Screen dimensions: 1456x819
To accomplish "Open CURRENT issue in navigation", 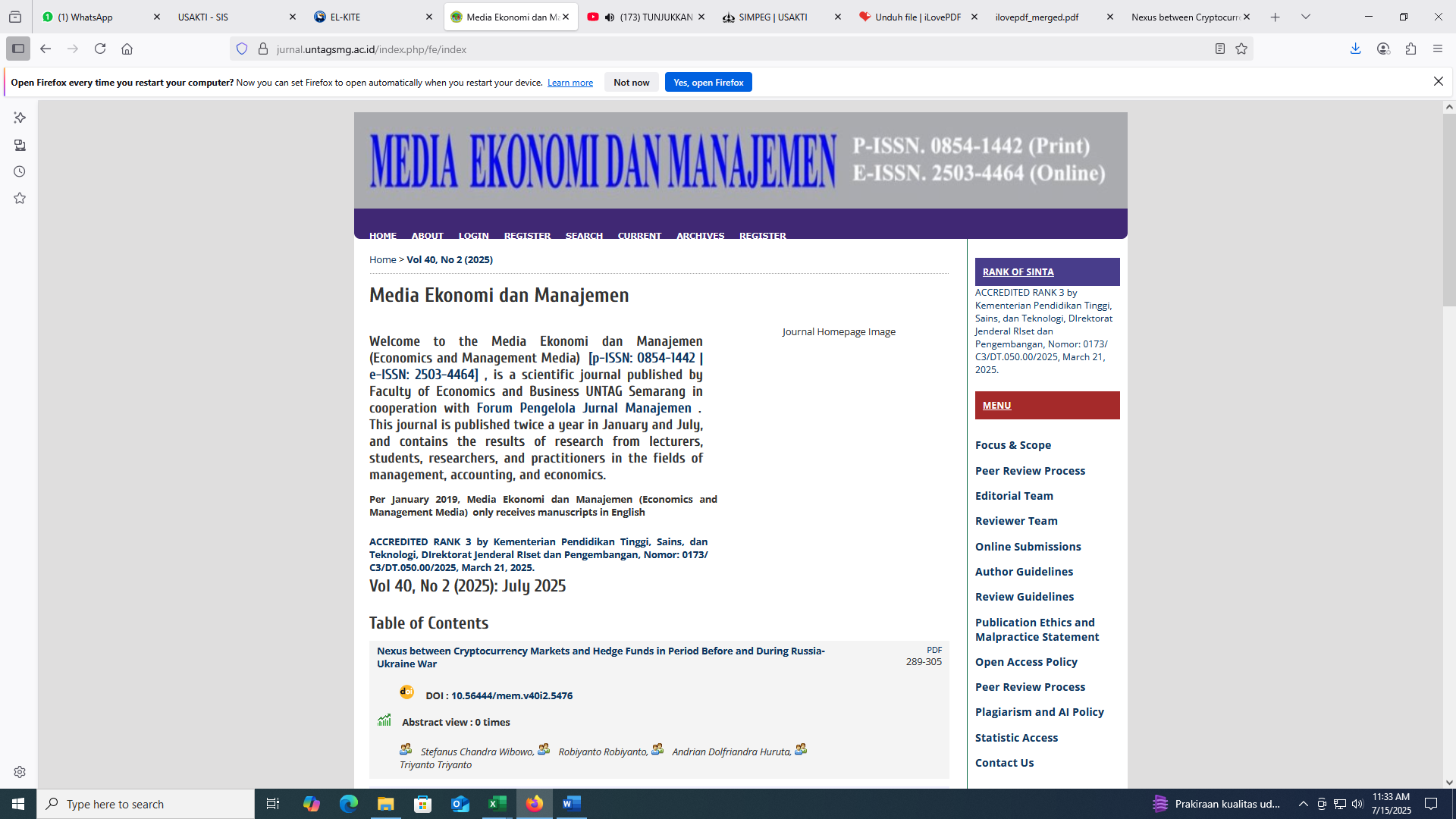I will (639, 236).
